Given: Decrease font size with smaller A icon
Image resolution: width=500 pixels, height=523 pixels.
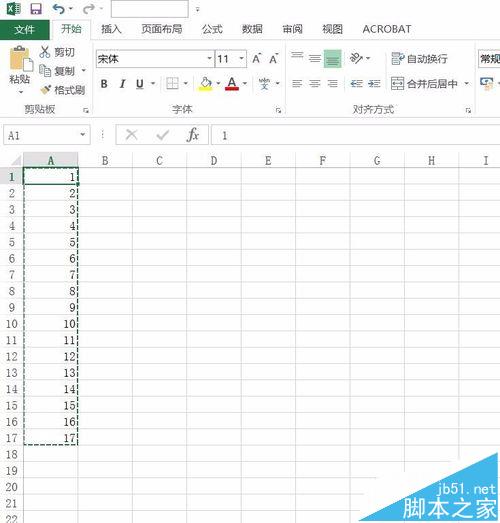Looking at the screenshot, I should pos(274,59).
